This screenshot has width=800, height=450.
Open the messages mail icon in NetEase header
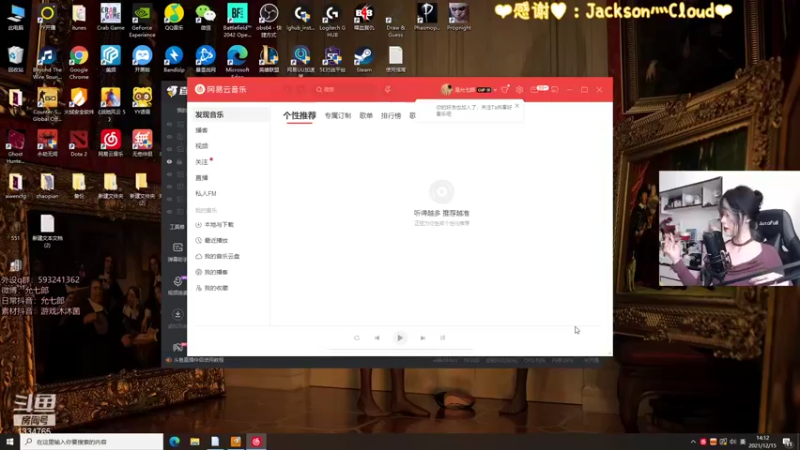[535, 89]
